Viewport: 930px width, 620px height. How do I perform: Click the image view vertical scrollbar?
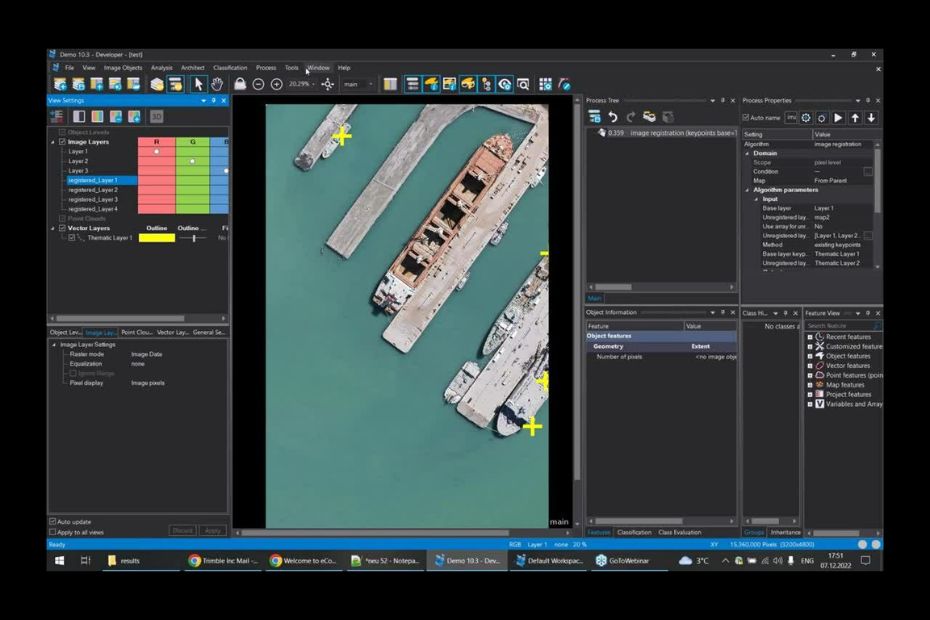[577, 291]
